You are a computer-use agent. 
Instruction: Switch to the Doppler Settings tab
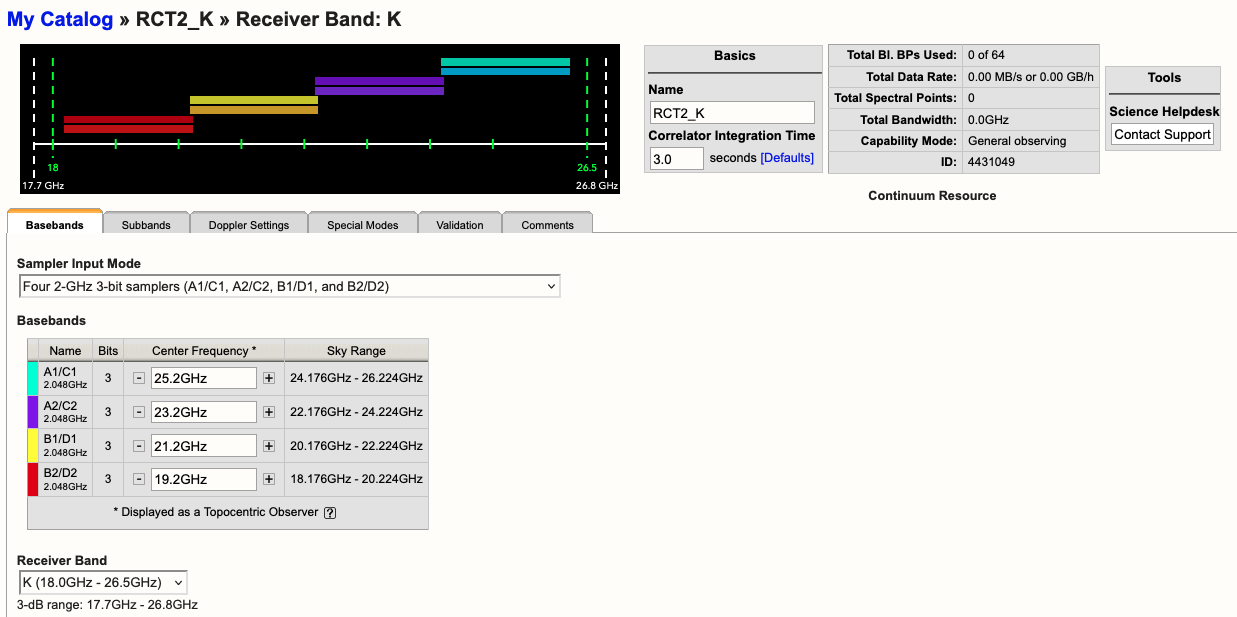tap(248, 223)
